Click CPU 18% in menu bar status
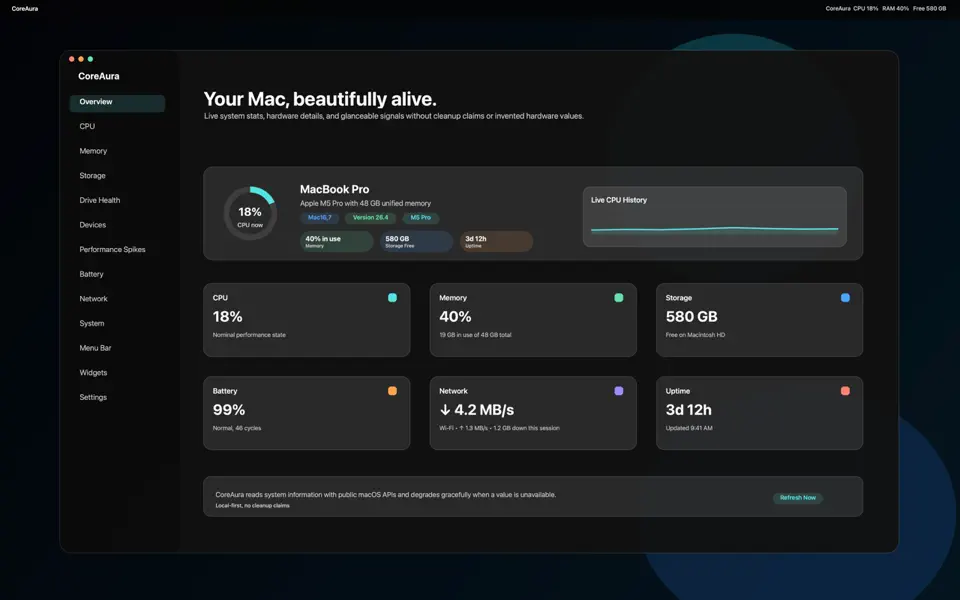 (x=866, y=9)
